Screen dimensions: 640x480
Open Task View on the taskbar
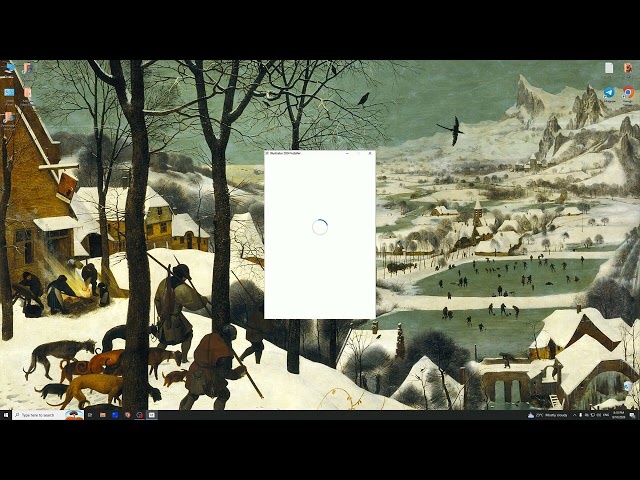click(x=90, y=415)
